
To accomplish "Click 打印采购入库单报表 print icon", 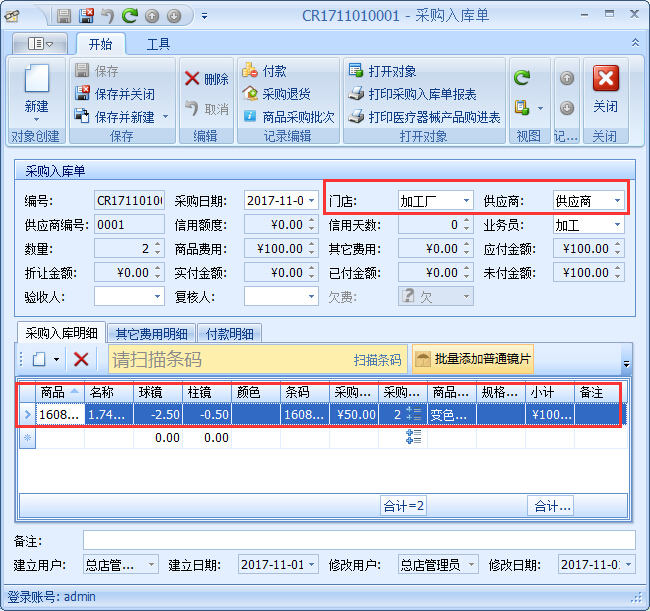I will coord(356,94).
